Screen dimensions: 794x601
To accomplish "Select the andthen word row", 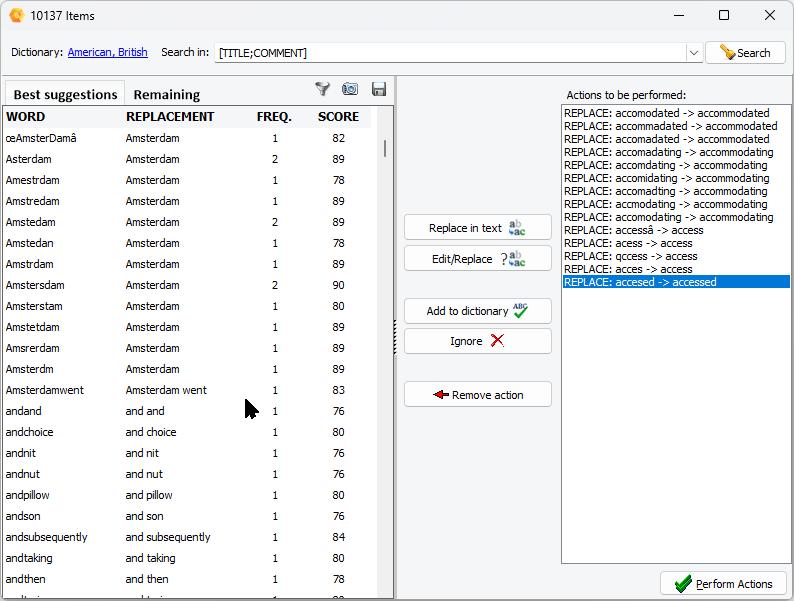I will pyautogui.click(x=187, y=579).
